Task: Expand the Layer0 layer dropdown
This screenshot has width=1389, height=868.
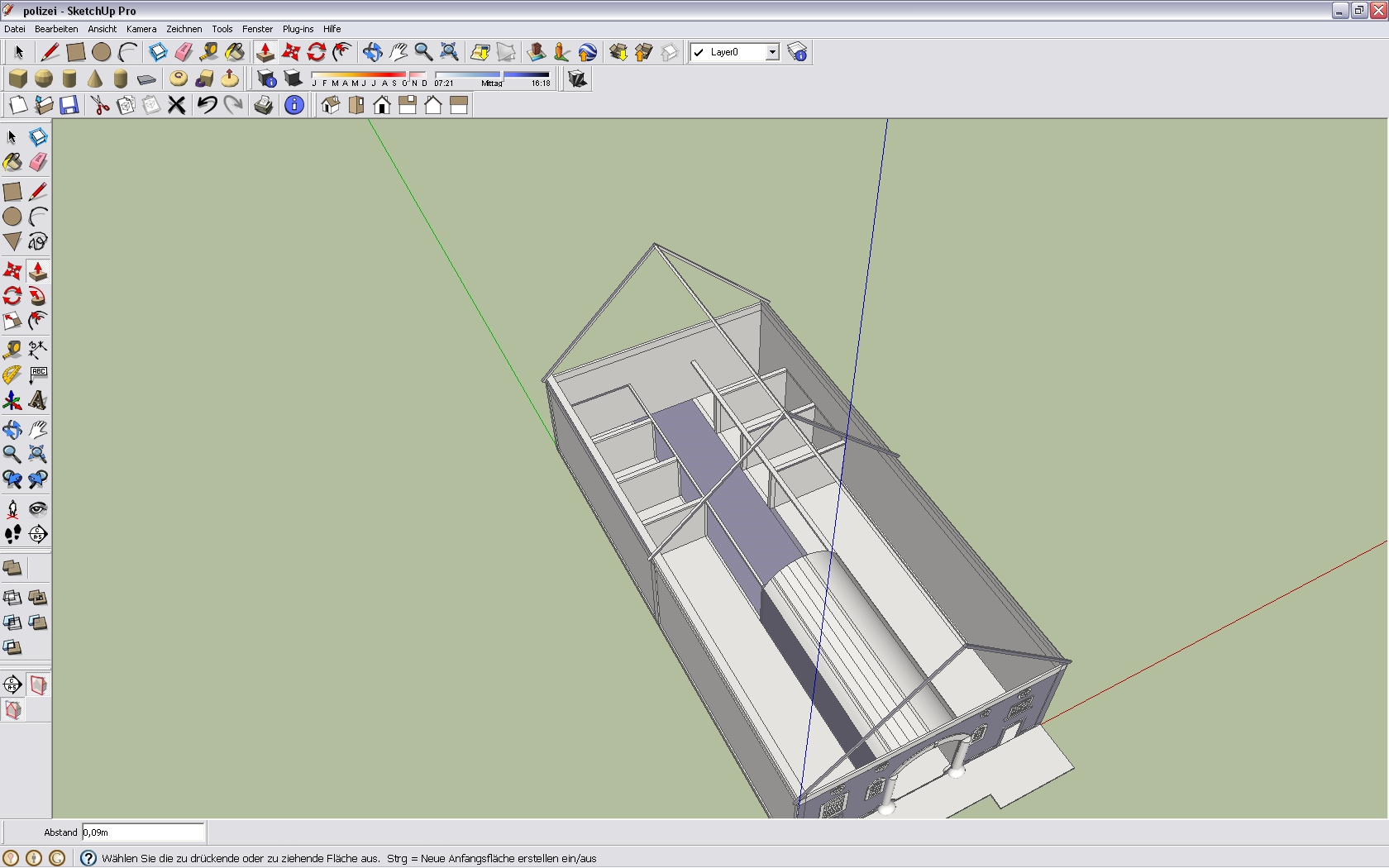Action: [x=772, y=52]
